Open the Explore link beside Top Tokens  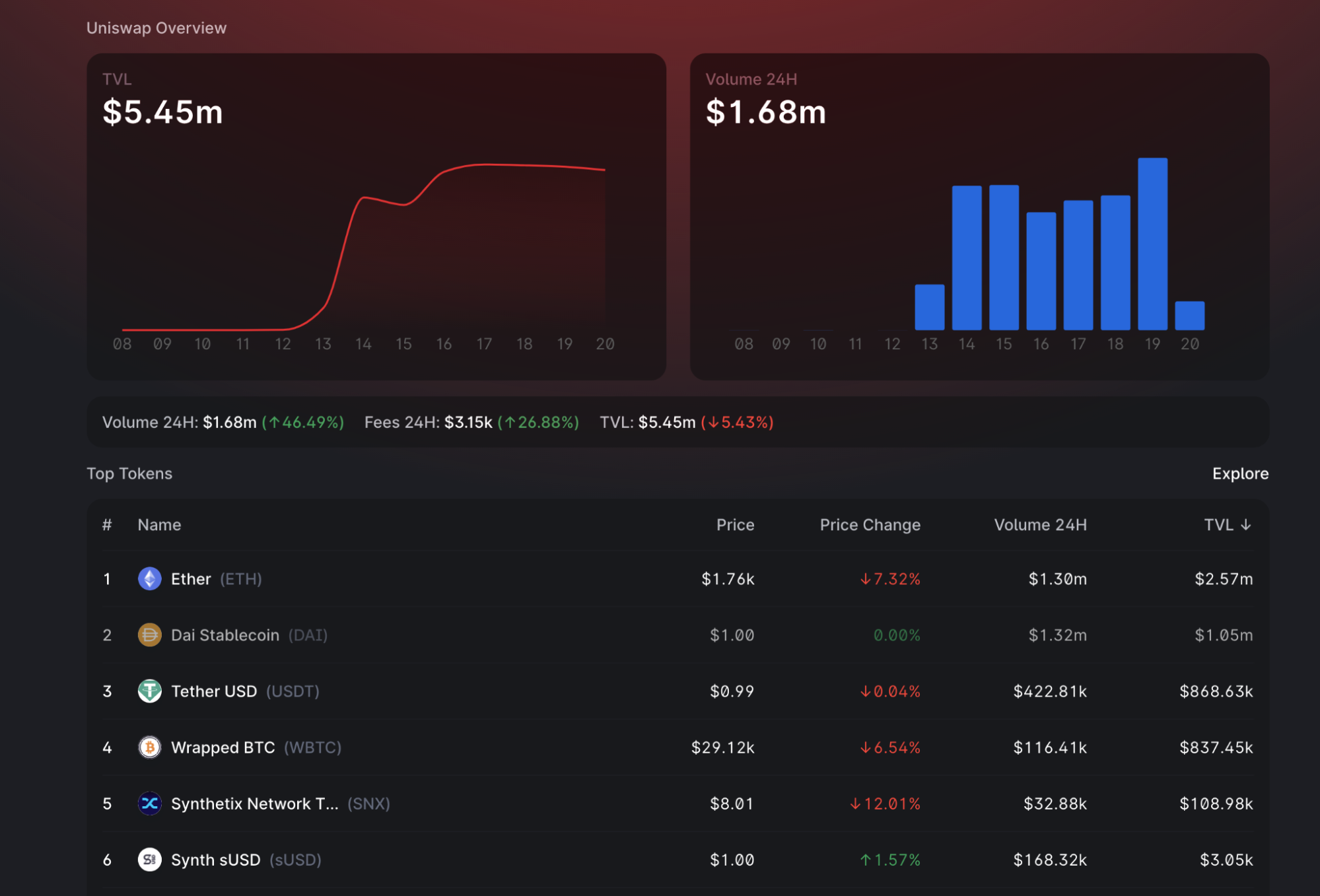[x=1240, y=473]
